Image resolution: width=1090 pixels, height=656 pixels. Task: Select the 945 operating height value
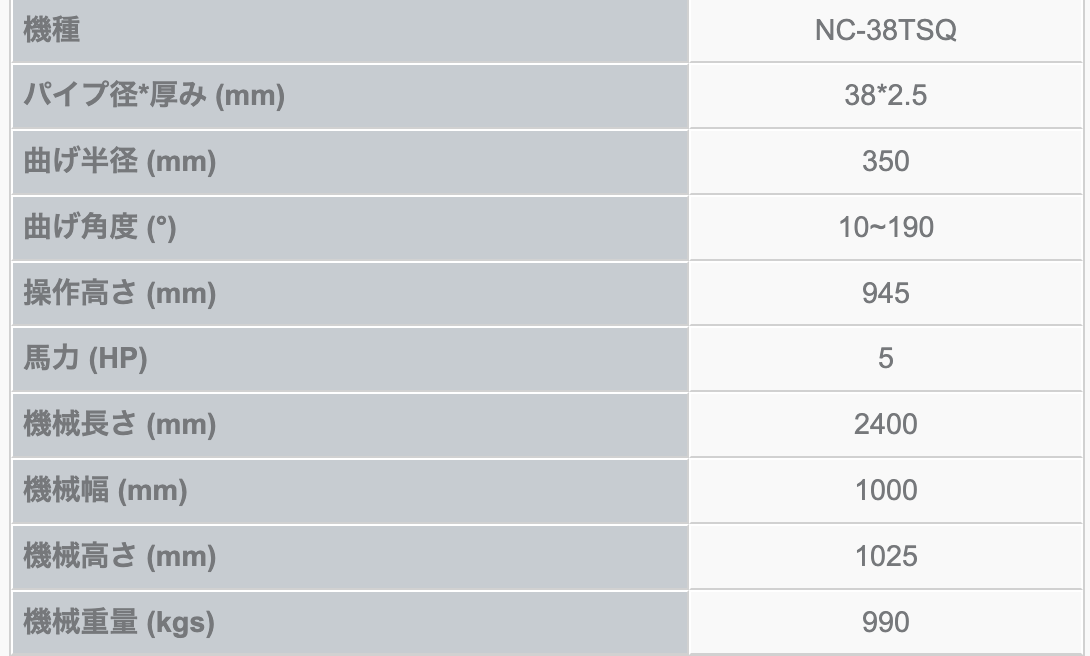(x=885, y=294)
